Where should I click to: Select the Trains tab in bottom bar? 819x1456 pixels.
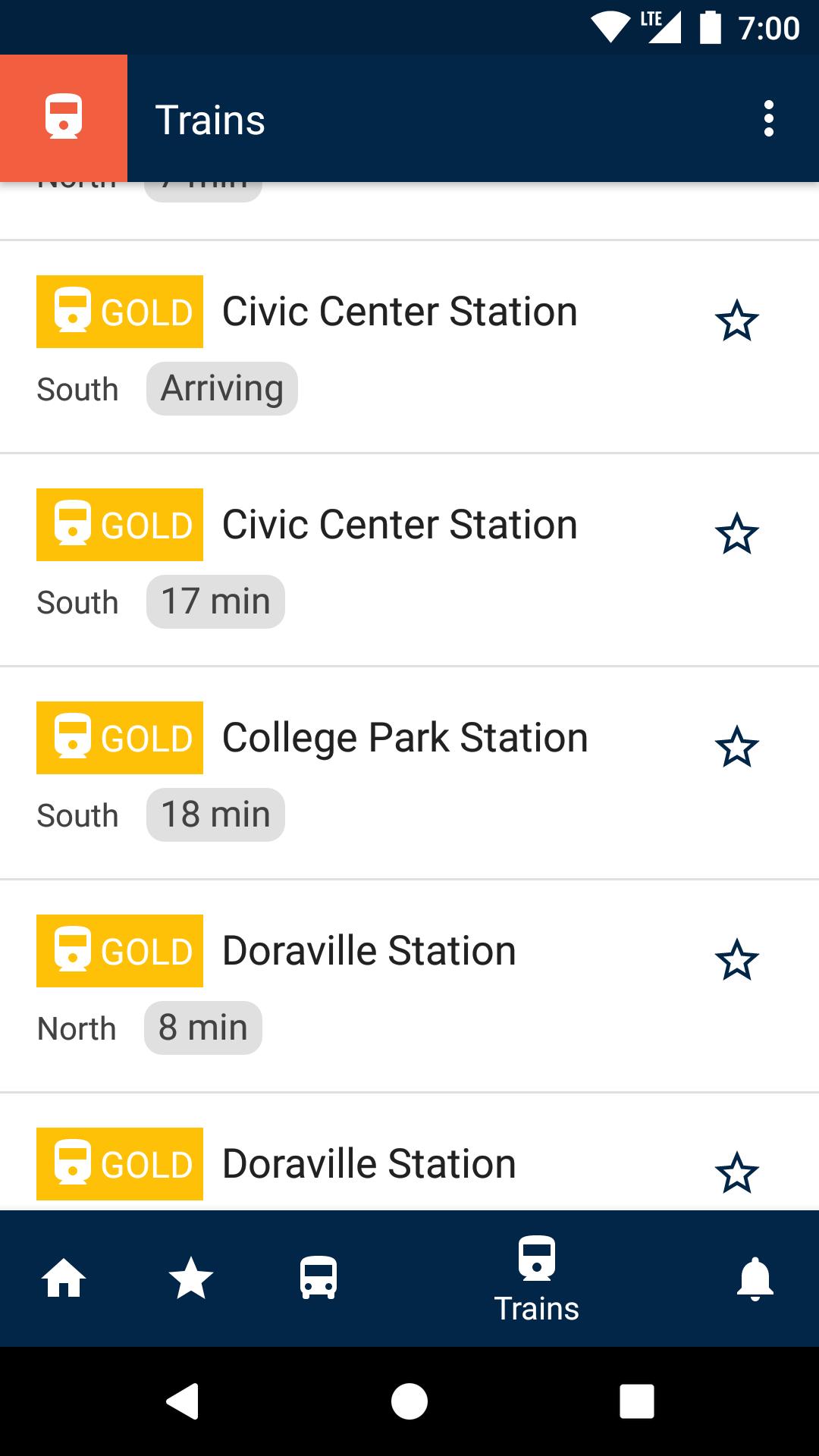point(536,1279)
